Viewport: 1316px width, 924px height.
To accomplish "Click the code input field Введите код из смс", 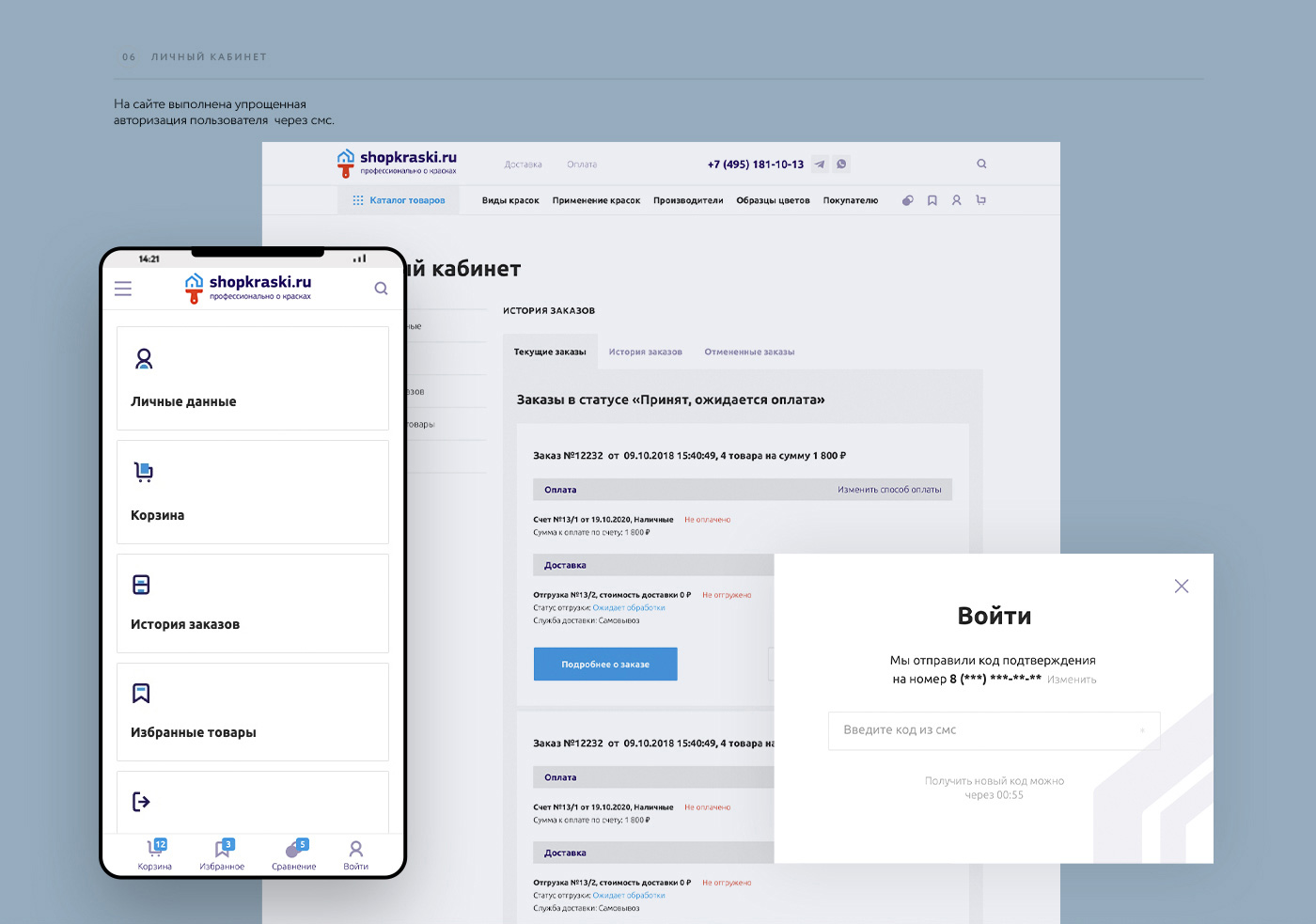I will [x=994, y=730].
